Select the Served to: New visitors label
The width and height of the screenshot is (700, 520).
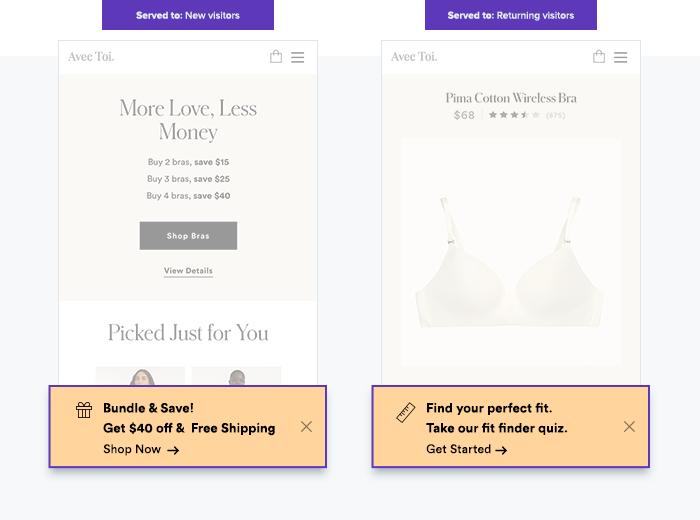[x=188, y=15]
